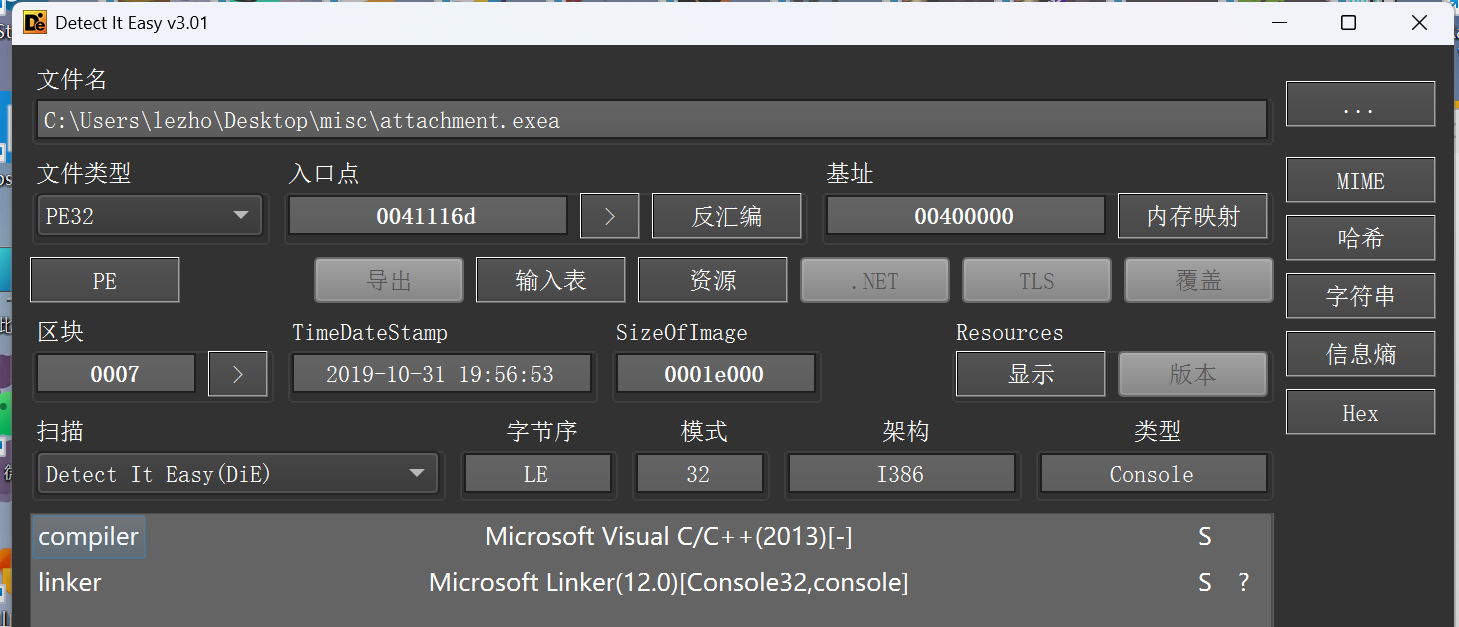Open the Detect It Easy(DiE) scan dropdown
This screenshot has width=1459, height=627.
pyautogui.click(x=238, y=474)
